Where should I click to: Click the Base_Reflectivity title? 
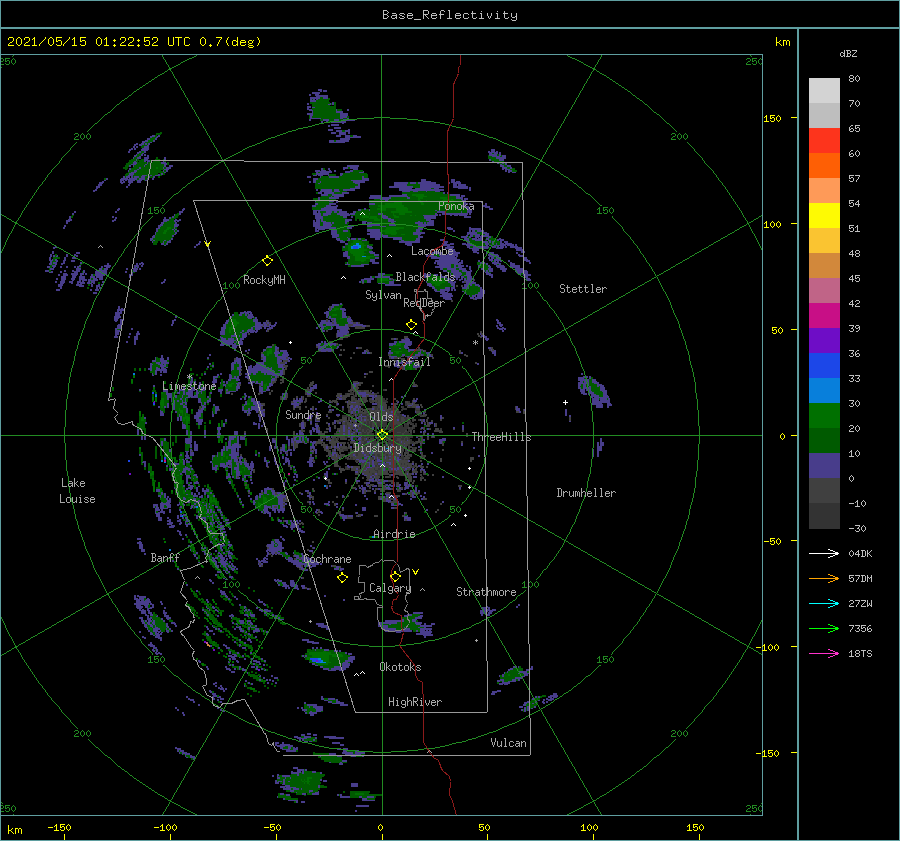point(450,15)
